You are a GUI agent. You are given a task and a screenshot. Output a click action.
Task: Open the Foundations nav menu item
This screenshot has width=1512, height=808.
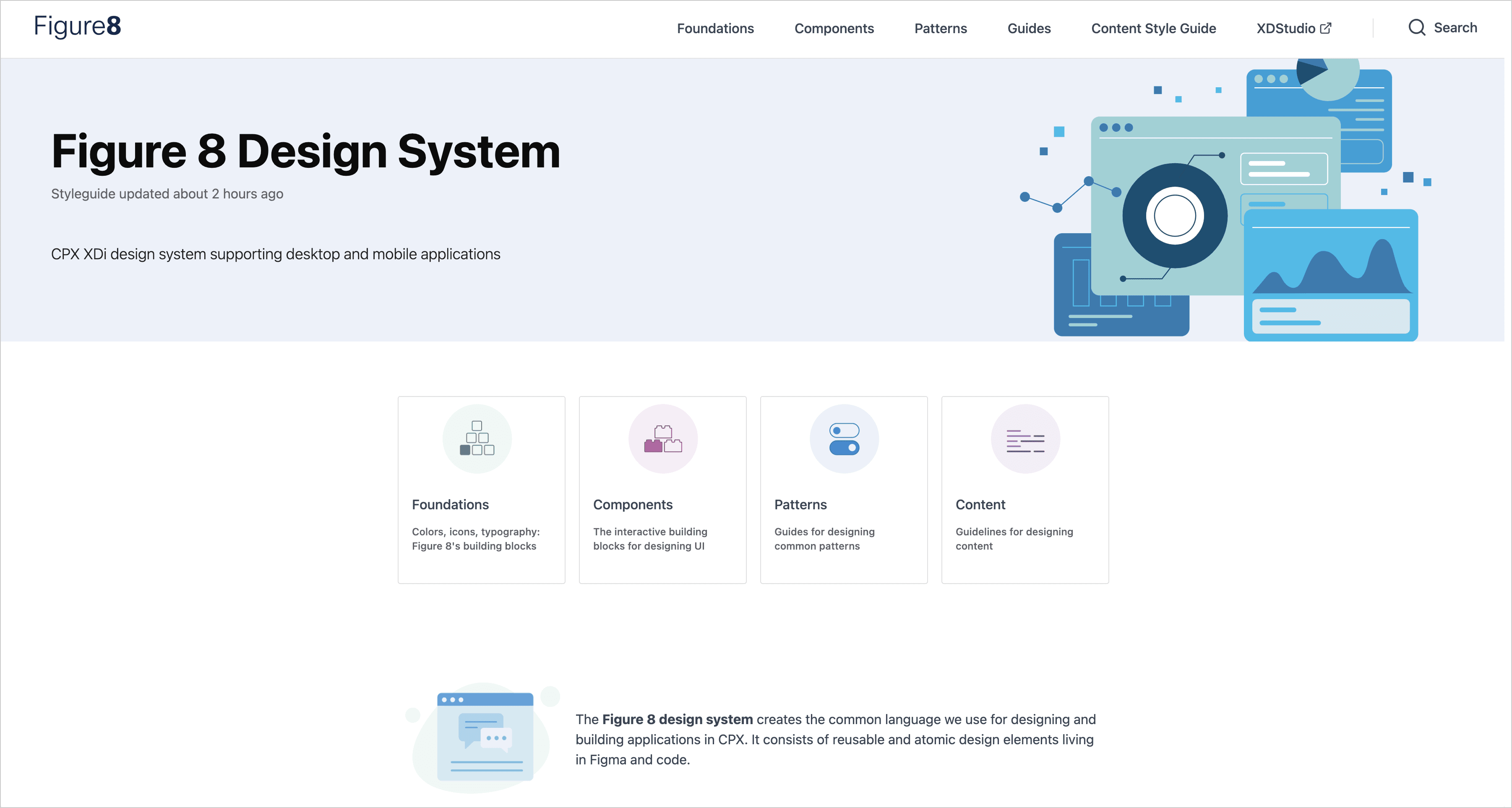coord(715,28)
